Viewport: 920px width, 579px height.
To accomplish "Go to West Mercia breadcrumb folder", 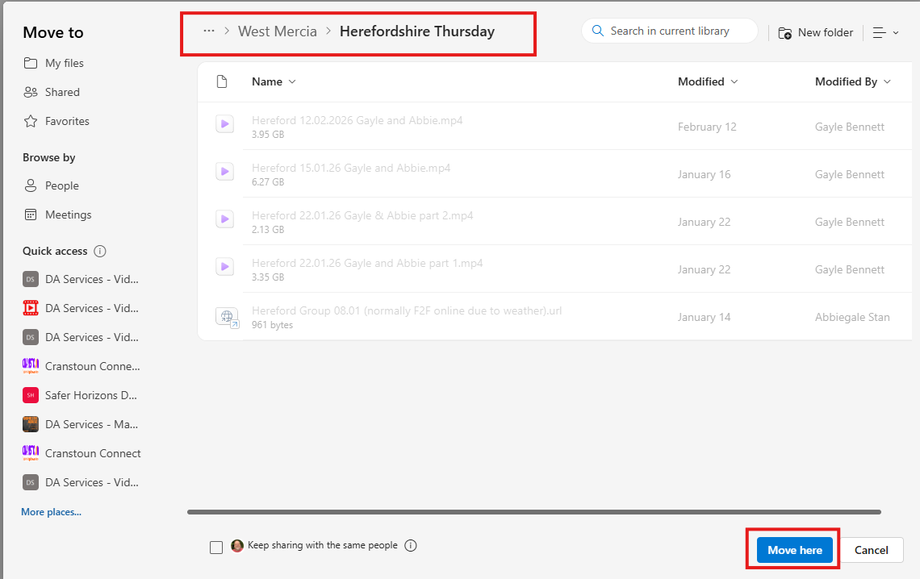I will click(277, 31).
